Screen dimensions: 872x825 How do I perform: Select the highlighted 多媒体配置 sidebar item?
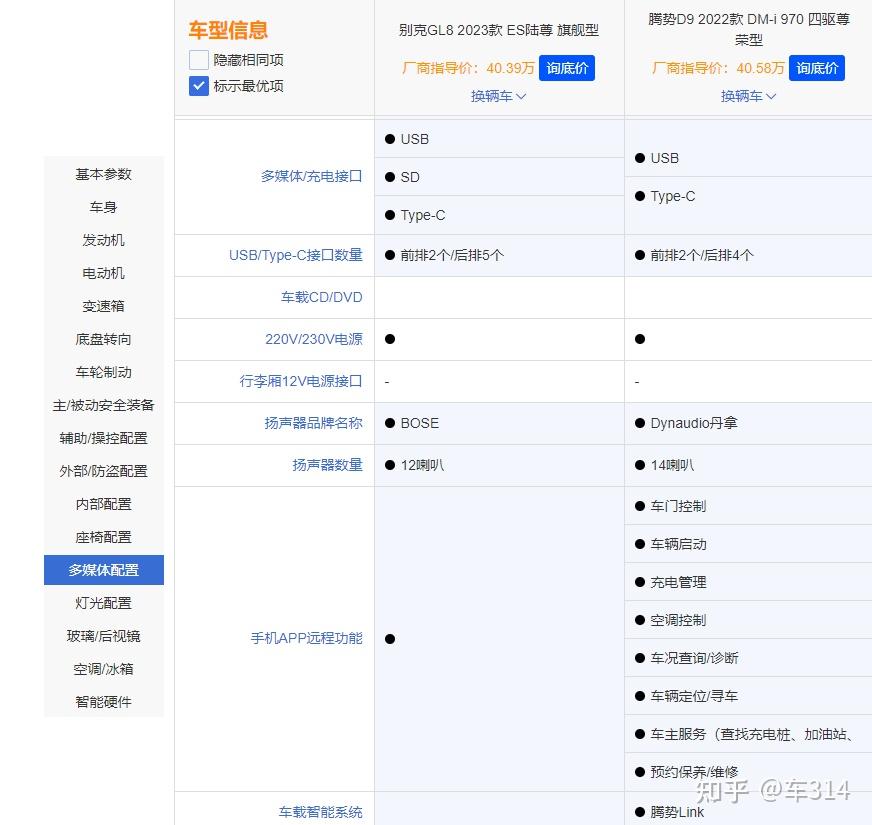pyautogui.click(x=102, y=570)
